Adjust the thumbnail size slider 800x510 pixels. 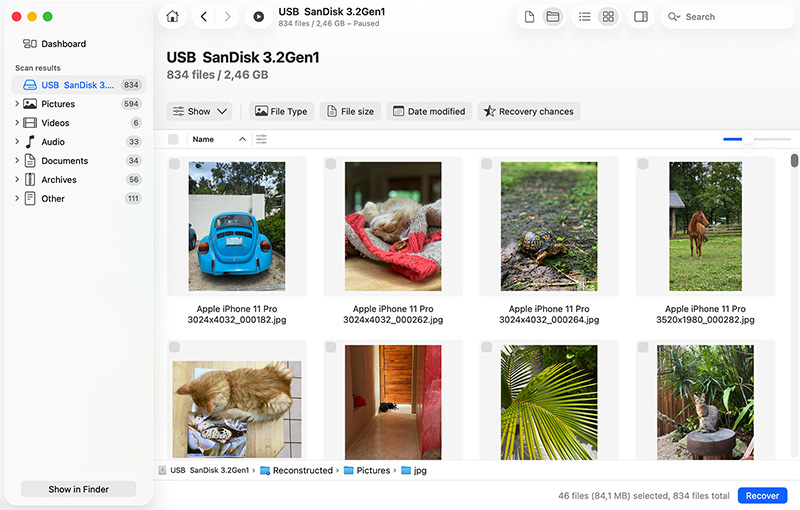(x=747, y=139)
